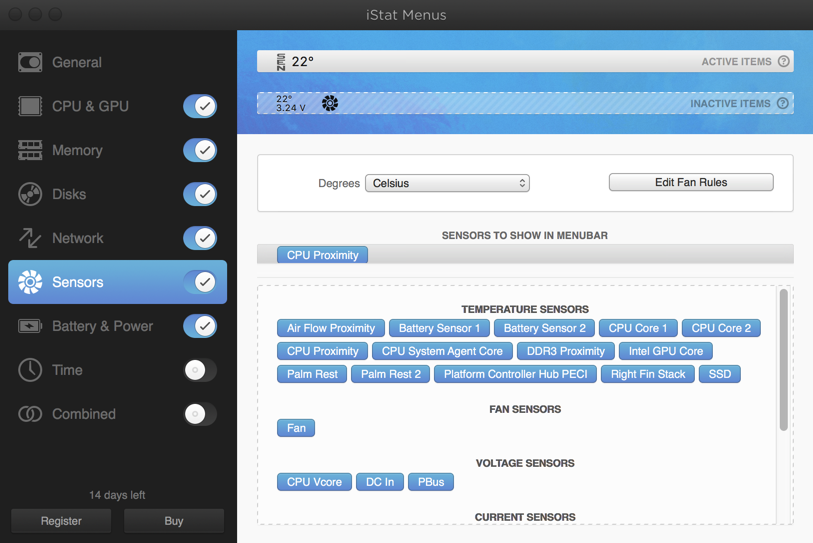Select Right Fin Stack sensor
The width and height of the screenshot is (813, 543).
(x=648, y=374)
